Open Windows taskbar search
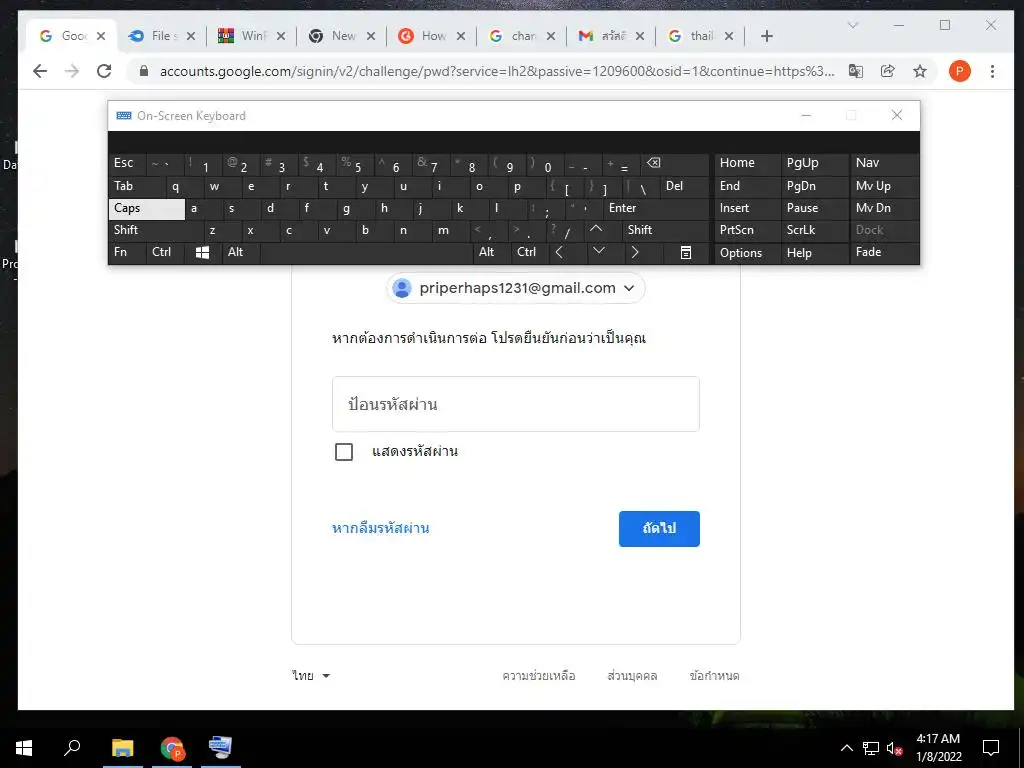 pos(72,748)
